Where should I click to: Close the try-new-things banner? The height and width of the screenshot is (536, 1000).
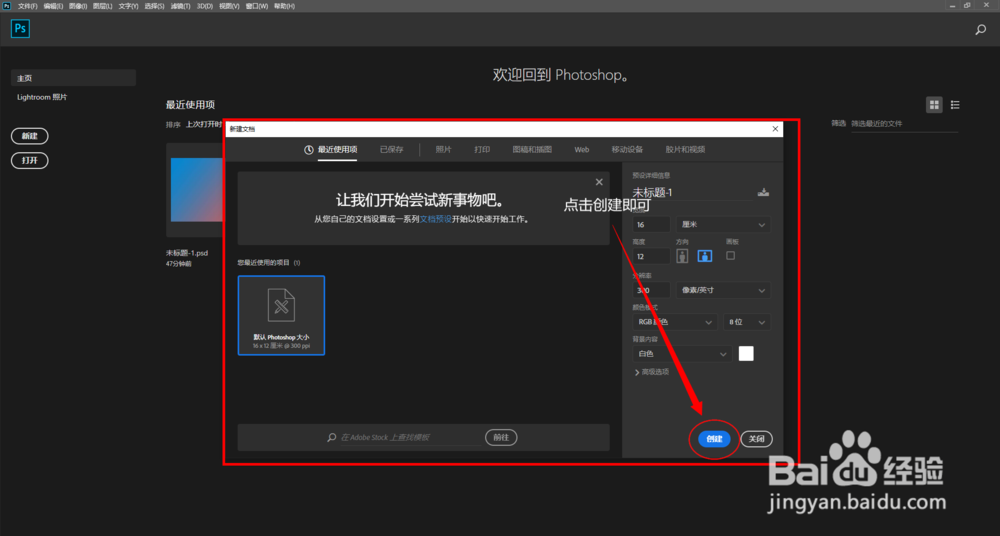[599, 182]
